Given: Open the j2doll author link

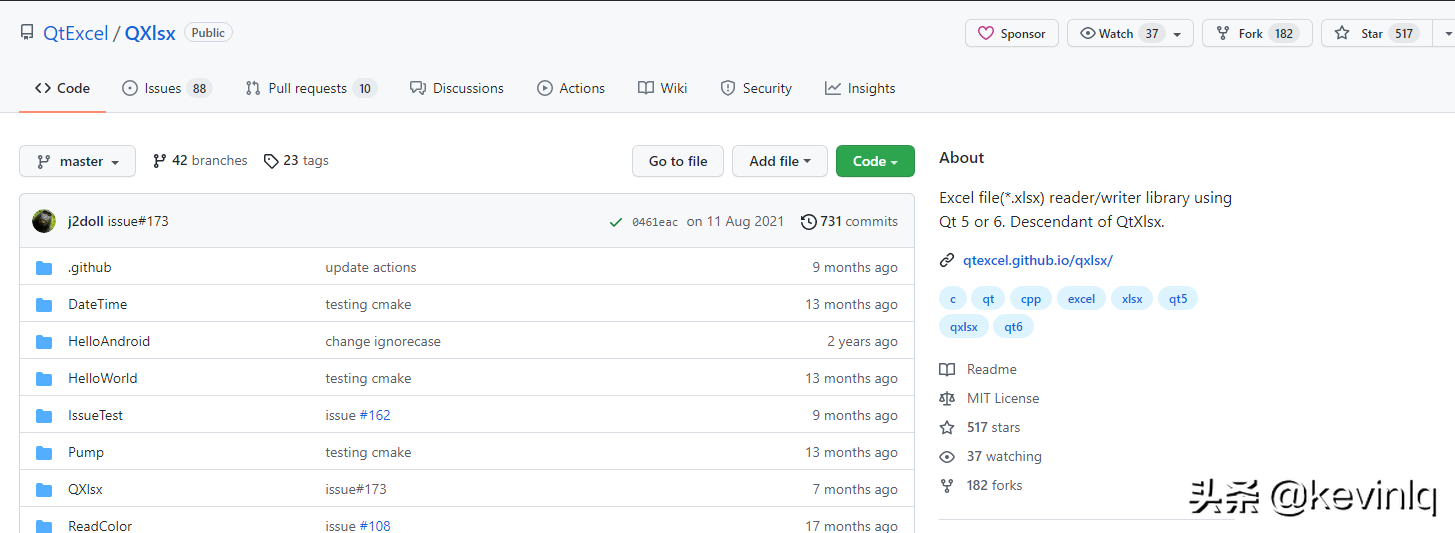Looking at the screenshot, I should click(86, 221).
